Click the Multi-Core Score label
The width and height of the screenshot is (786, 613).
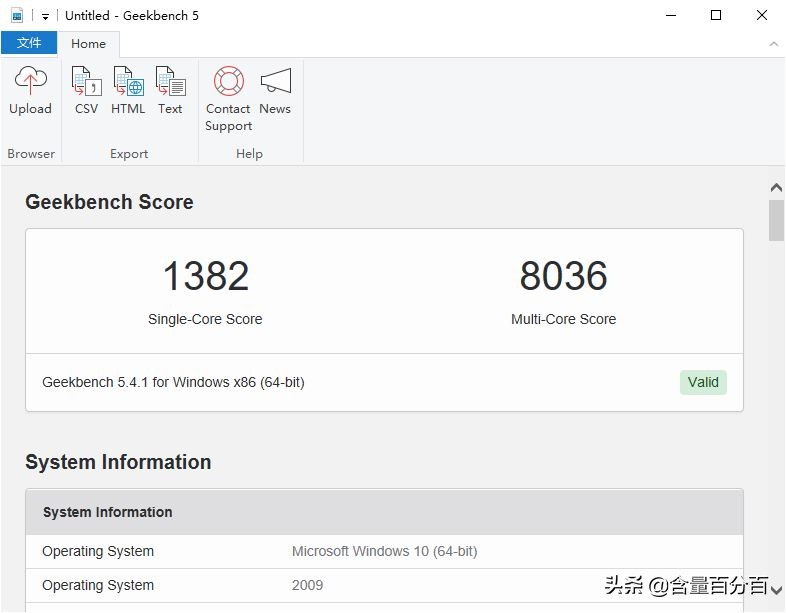coord(563,319)
